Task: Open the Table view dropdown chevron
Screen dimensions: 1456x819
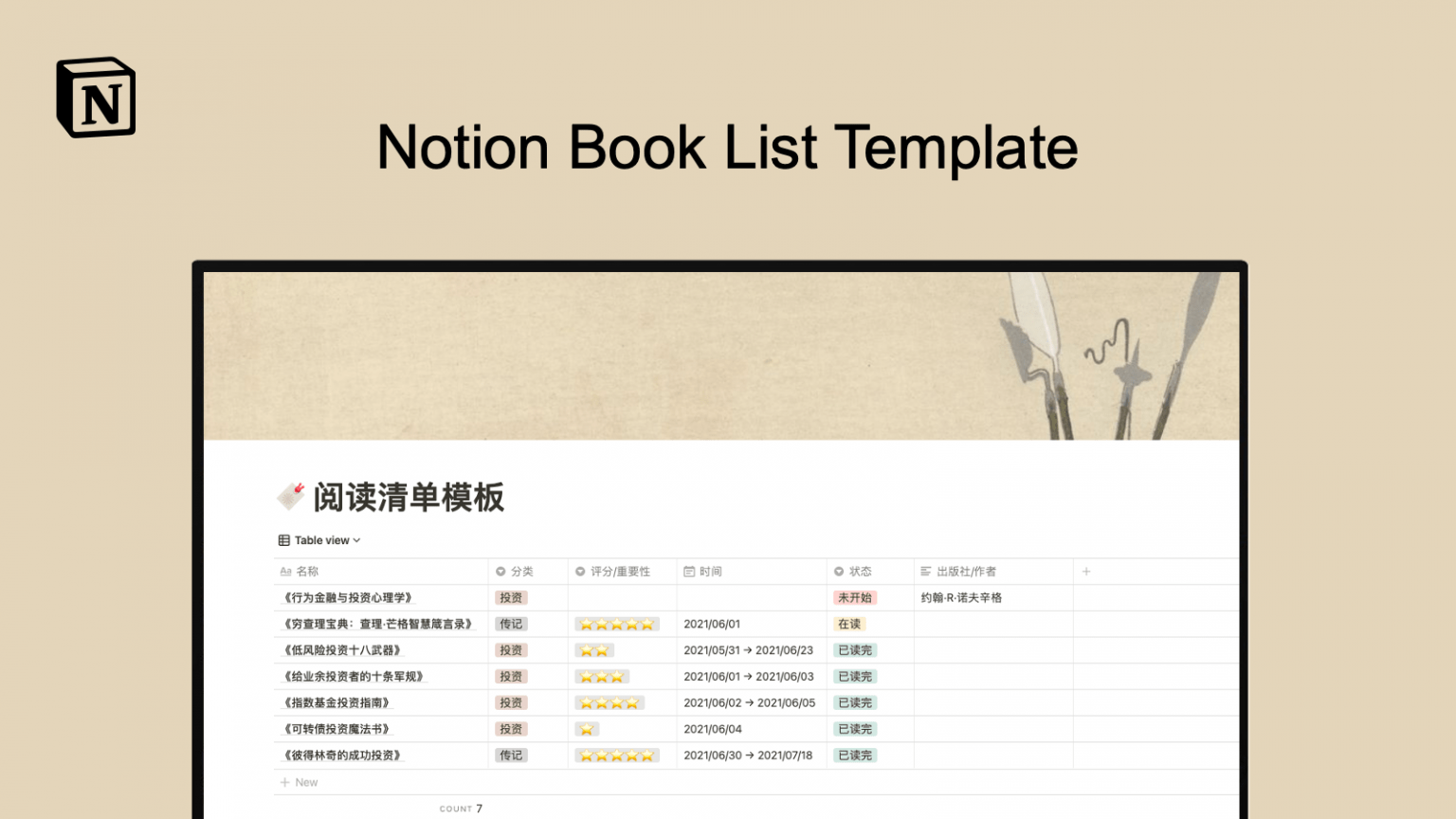Action: click(x=356, y=540)
